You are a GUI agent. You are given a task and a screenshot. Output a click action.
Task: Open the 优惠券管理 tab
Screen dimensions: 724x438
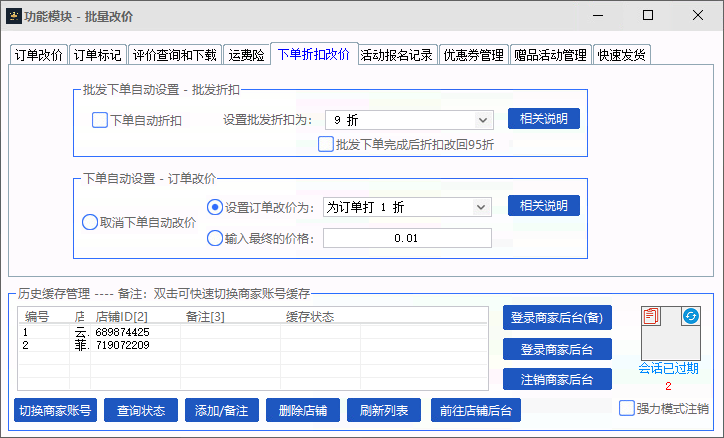click(x=473, y=56)
